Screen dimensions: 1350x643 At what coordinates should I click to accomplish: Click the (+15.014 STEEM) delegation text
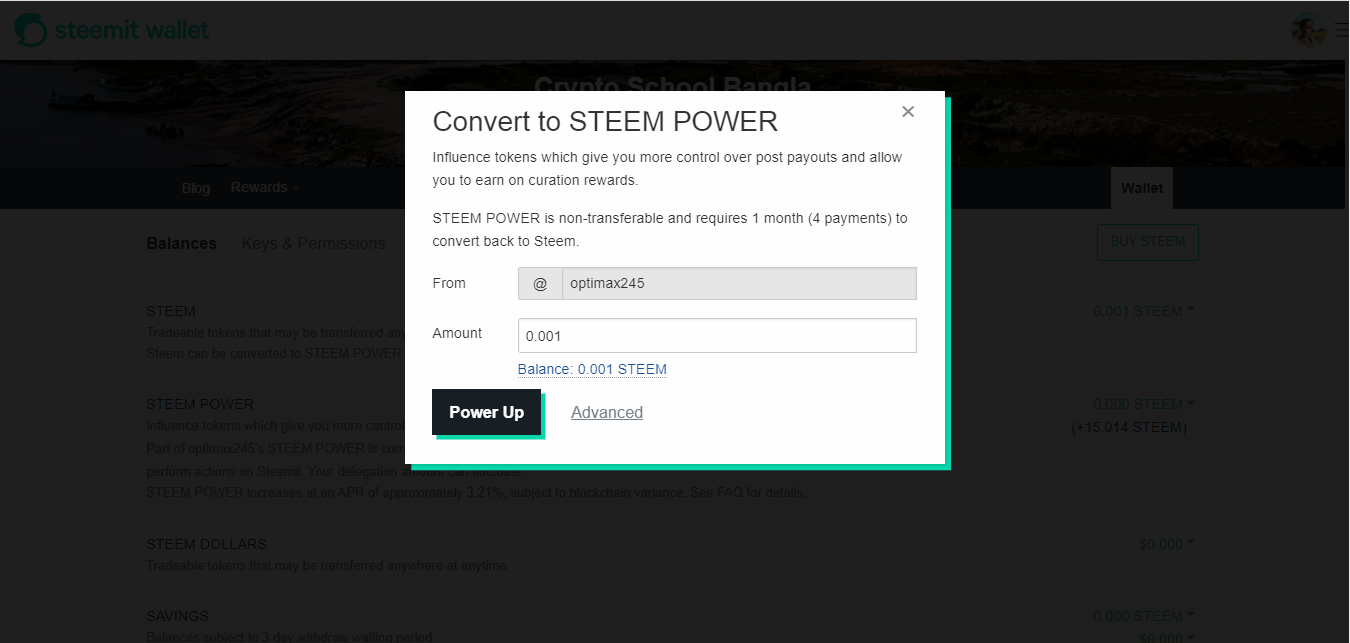point(1129,427)
